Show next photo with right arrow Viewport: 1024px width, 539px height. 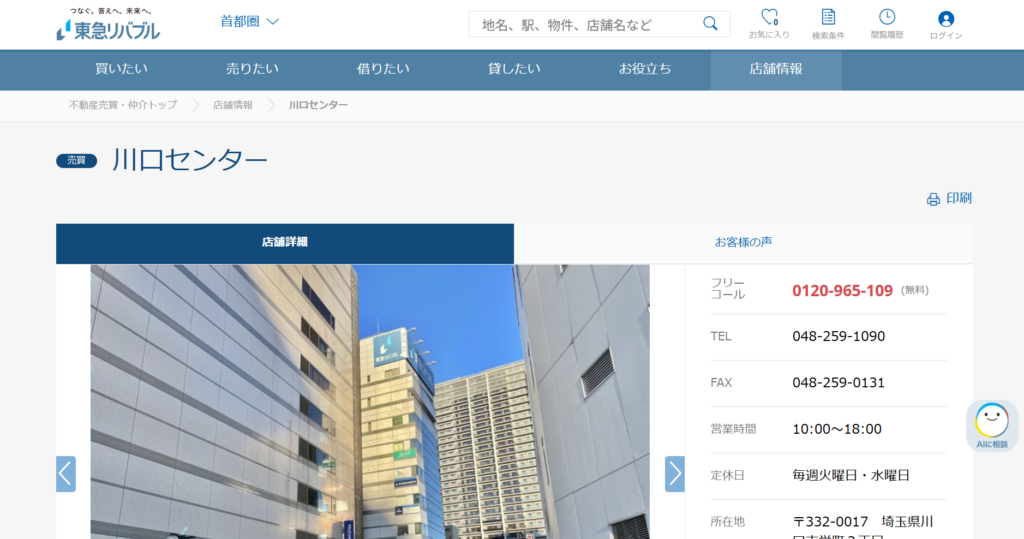click(x=675, y=474)
